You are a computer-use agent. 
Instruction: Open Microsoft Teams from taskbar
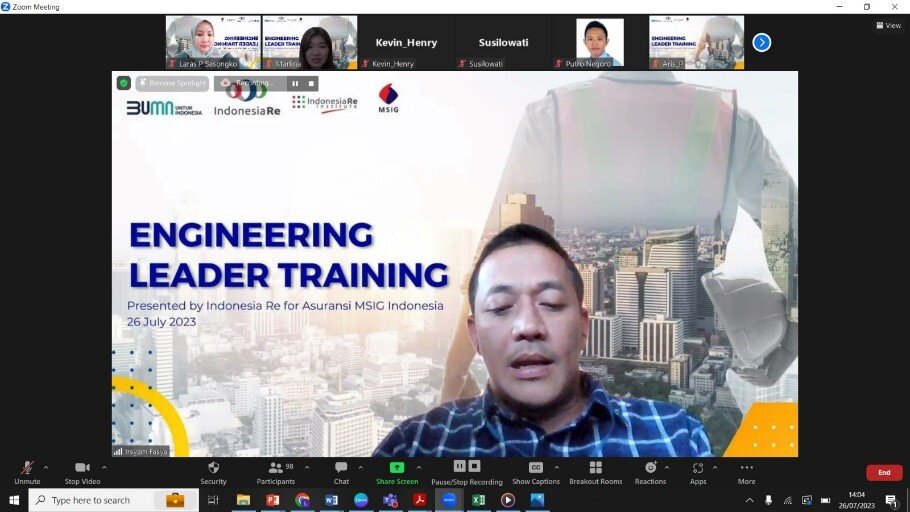pyautogui.click(x=391, y=500)
